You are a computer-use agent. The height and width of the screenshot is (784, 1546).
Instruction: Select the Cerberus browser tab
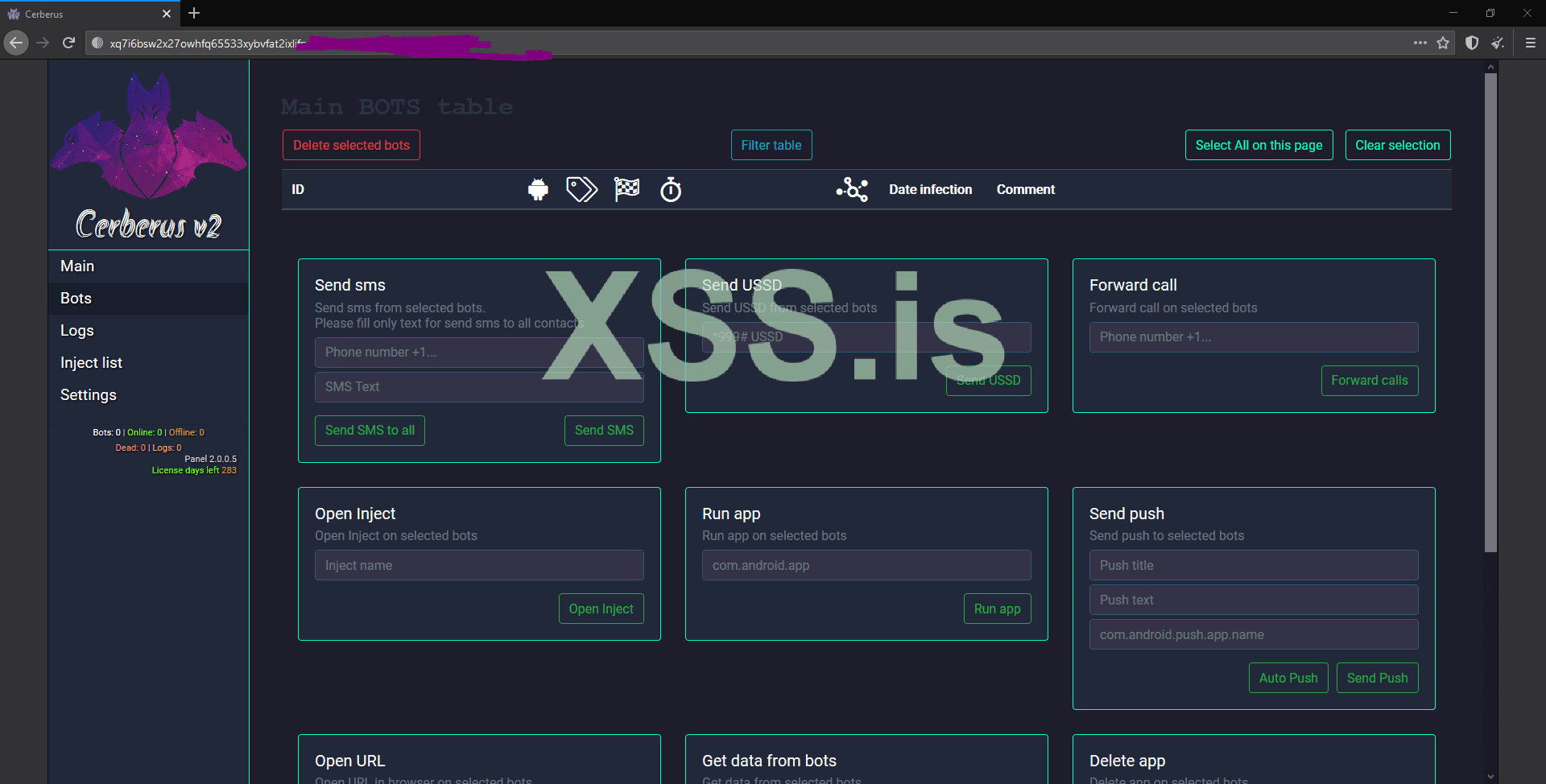point(90,14)
